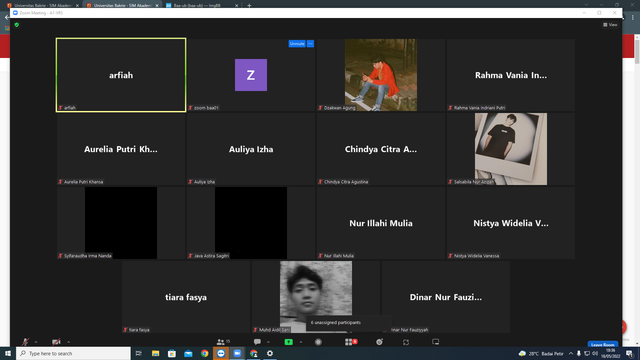Viewport: 640px width, 360px height.
Task: Click Unmute on zoom baa01 tile
Action: click(297, 44)
